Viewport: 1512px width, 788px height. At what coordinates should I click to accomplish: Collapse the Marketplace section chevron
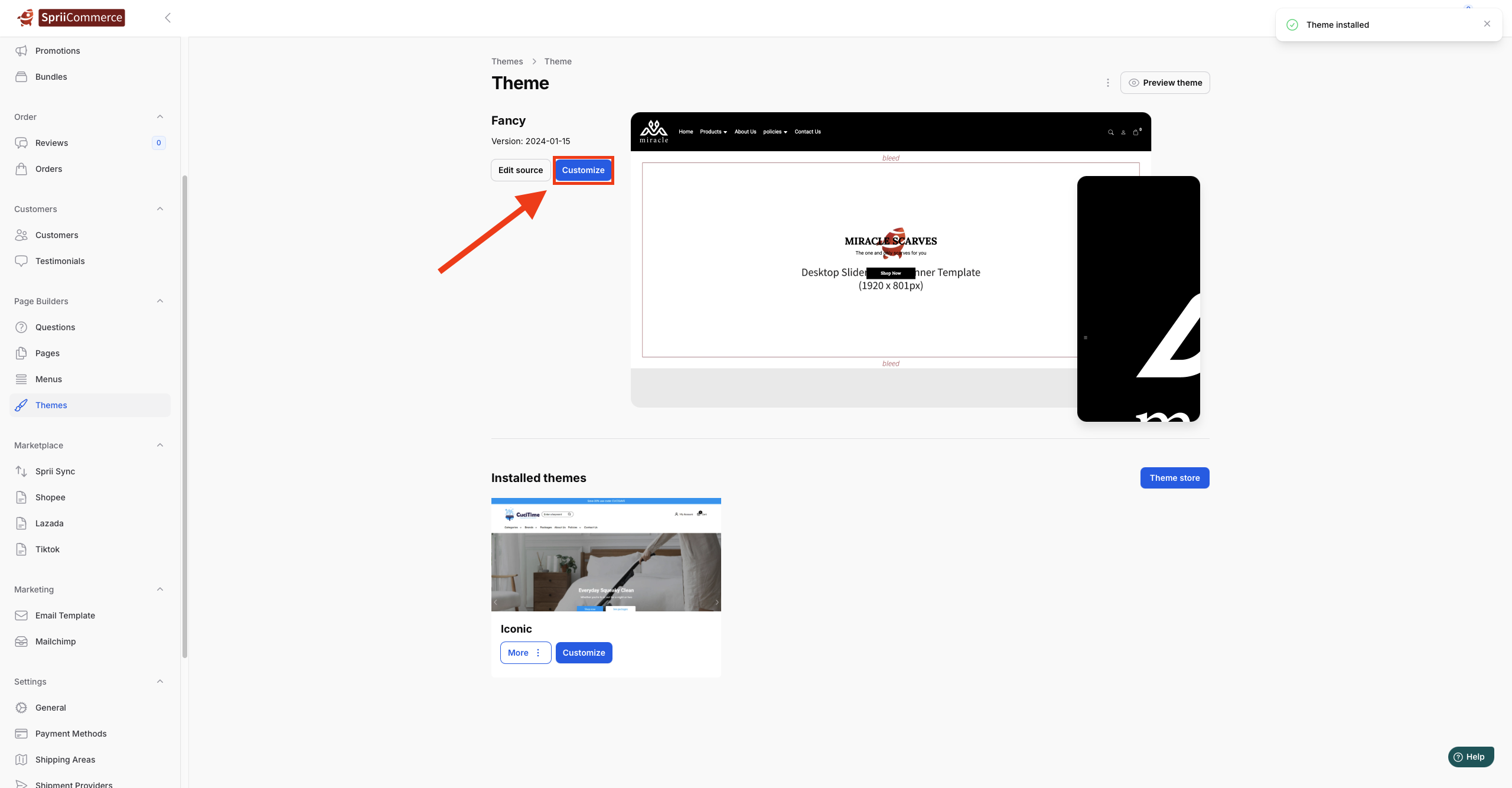pos(160,445)
